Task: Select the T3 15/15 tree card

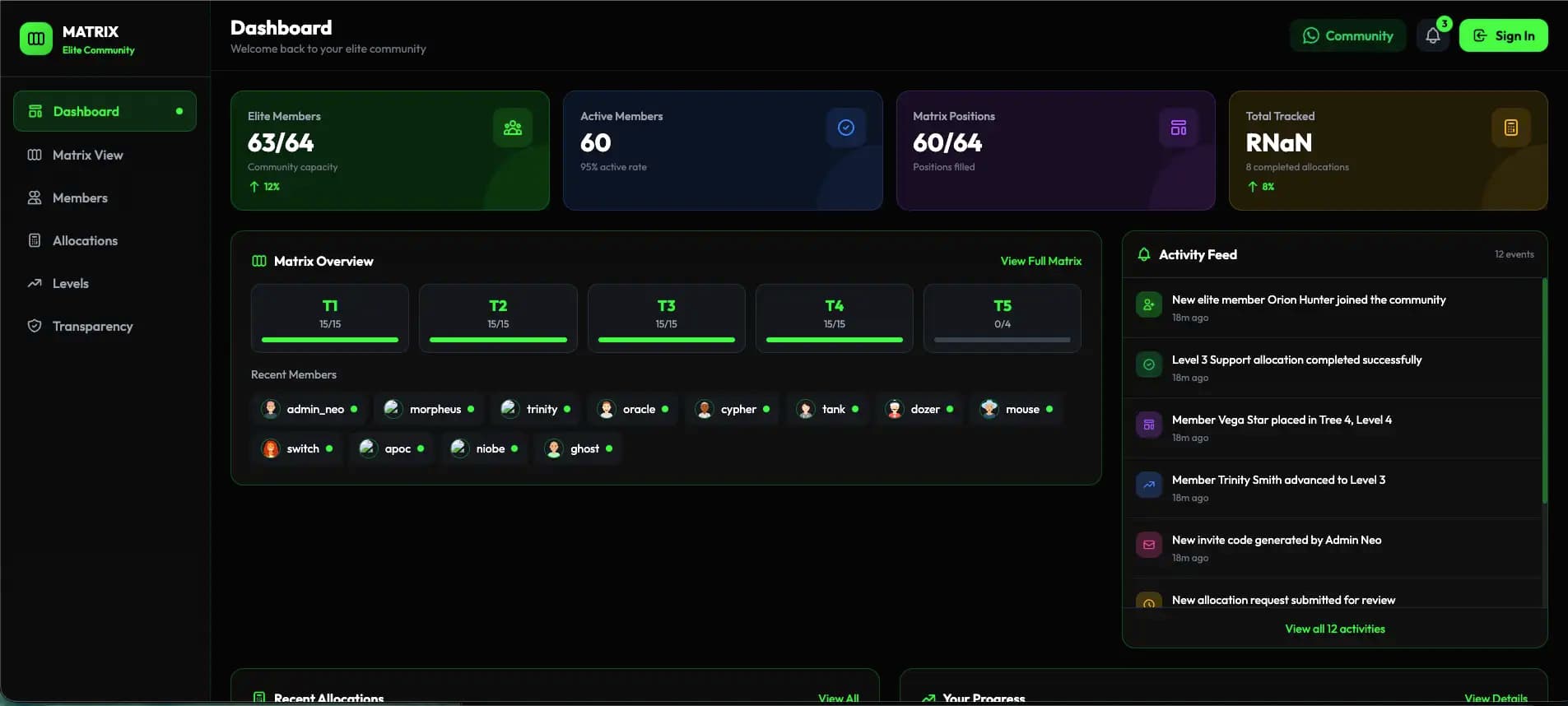Action: coord(666,318)
